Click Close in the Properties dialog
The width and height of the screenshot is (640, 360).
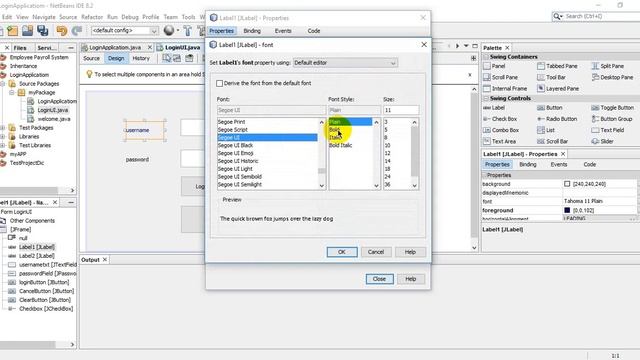380,279
